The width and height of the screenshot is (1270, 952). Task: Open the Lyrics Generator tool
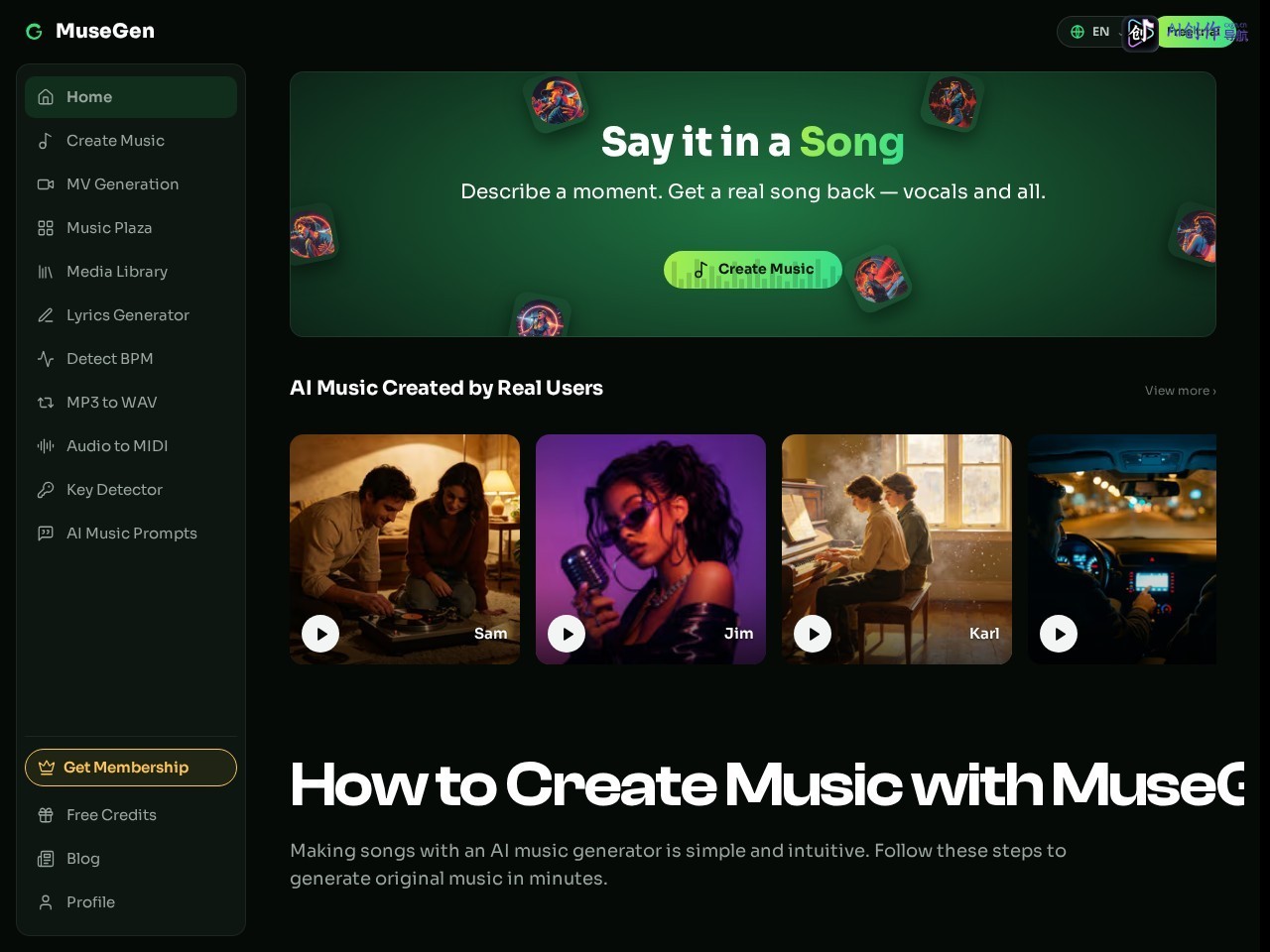coord(131,315)
